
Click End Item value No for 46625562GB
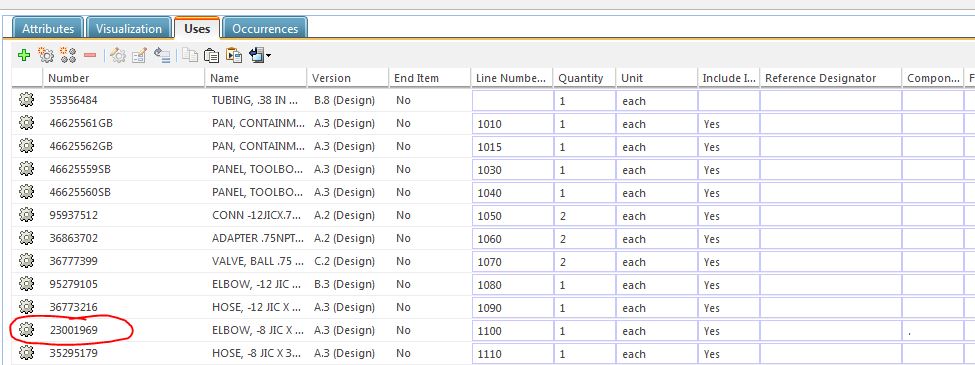pos(403,146)
